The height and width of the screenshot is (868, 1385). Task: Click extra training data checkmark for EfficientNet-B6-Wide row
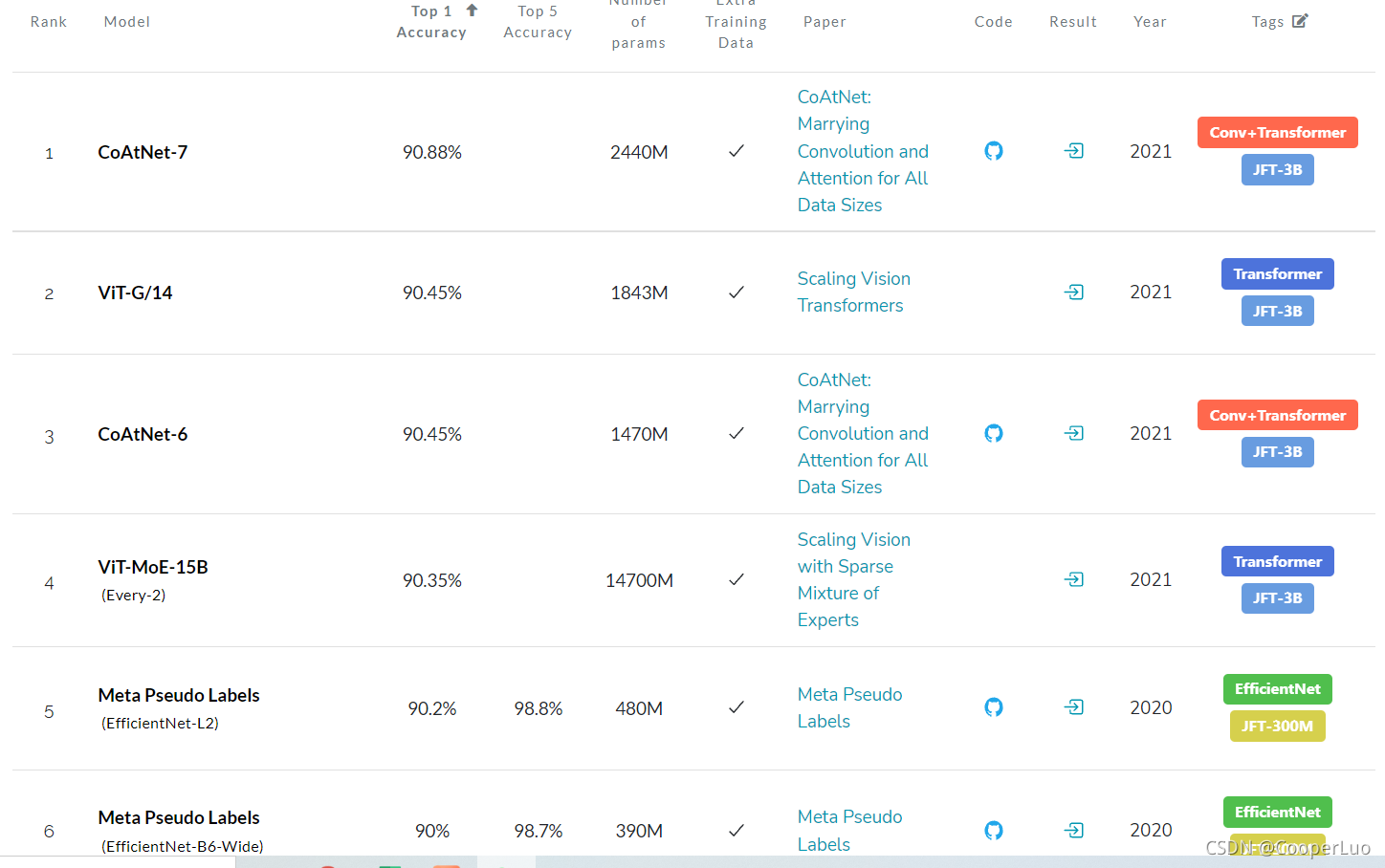tap(736, 831)
